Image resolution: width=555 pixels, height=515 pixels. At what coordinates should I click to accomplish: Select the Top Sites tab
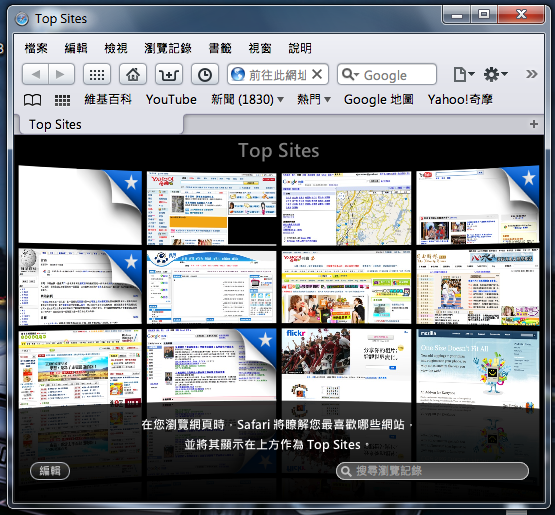pos(101,124)
